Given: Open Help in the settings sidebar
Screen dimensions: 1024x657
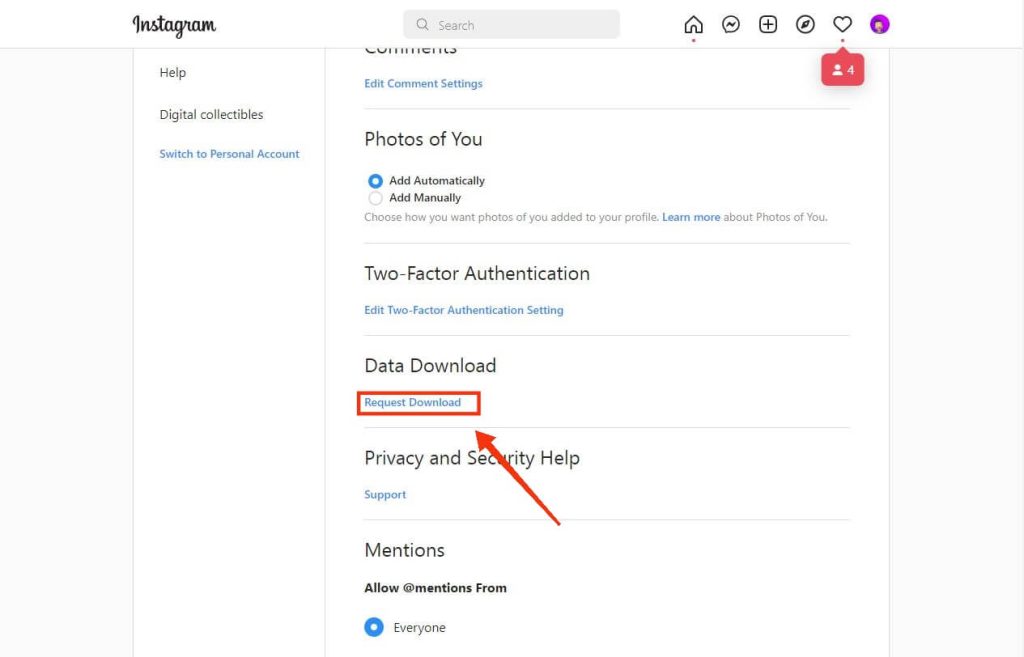Looking at the screenshot, I should pyautogui.click(x=173, y=72).
